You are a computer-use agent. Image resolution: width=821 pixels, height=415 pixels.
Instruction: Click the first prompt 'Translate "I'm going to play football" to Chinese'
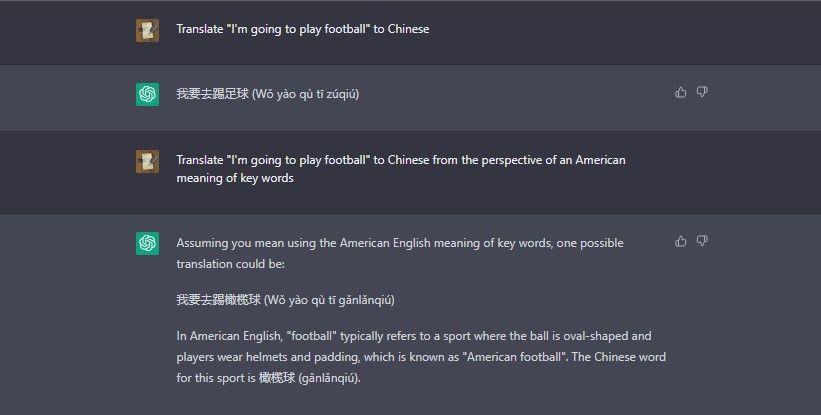302,29
